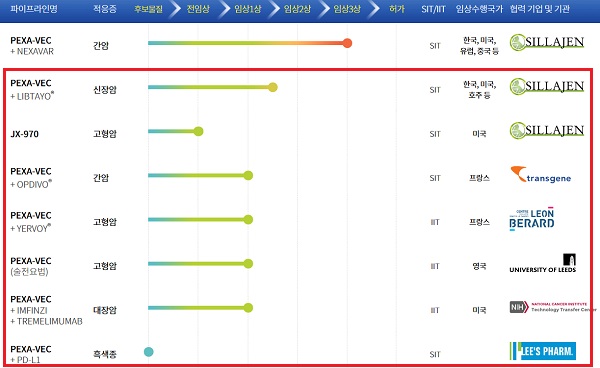This screenshot has height=368, width=600.
Task: Click 고형암 indication in the 술전요법 row
Action: [x=105, y=266]
